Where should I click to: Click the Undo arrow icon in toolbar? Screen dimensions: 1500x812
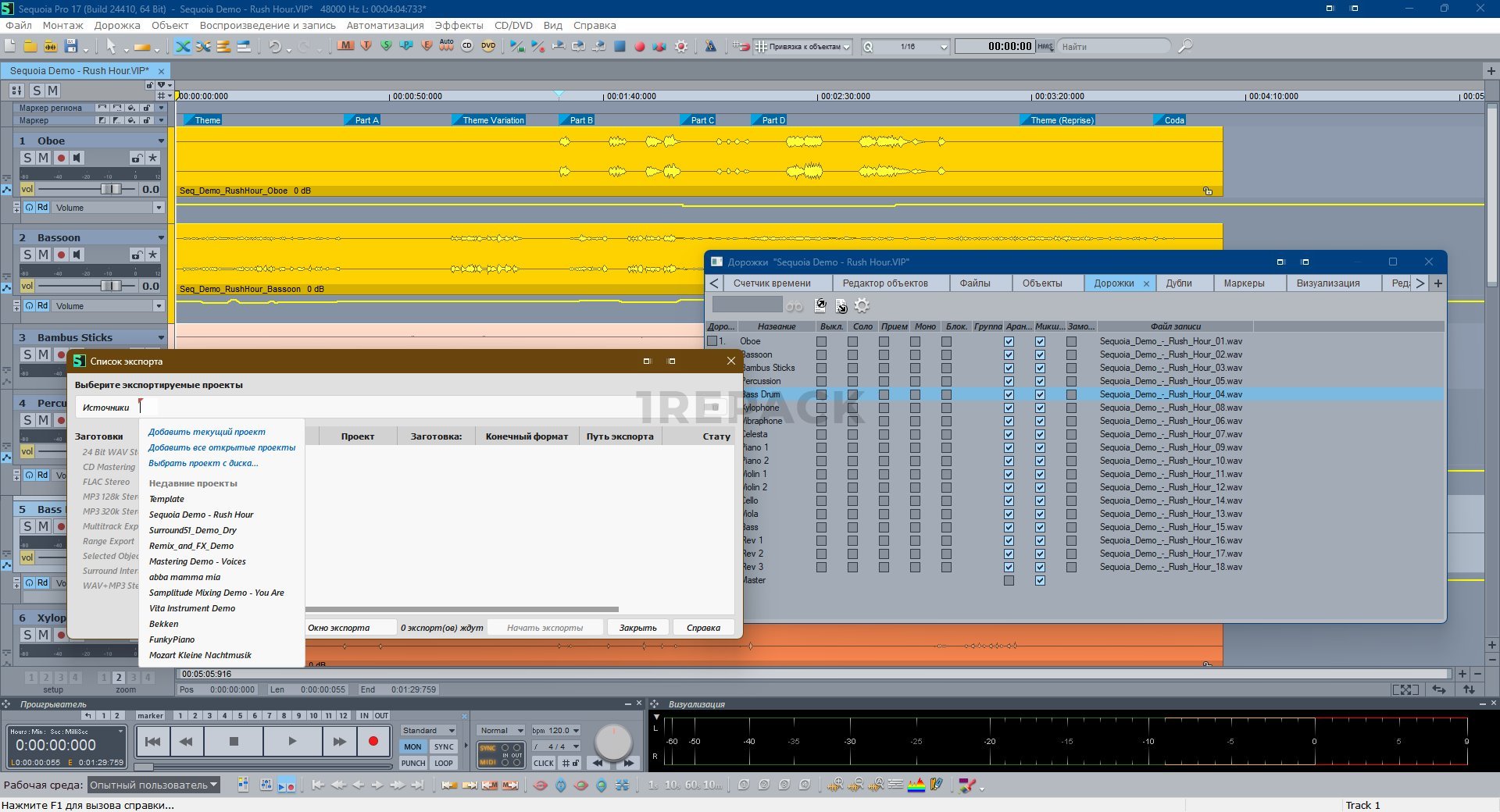pos(275,47)
